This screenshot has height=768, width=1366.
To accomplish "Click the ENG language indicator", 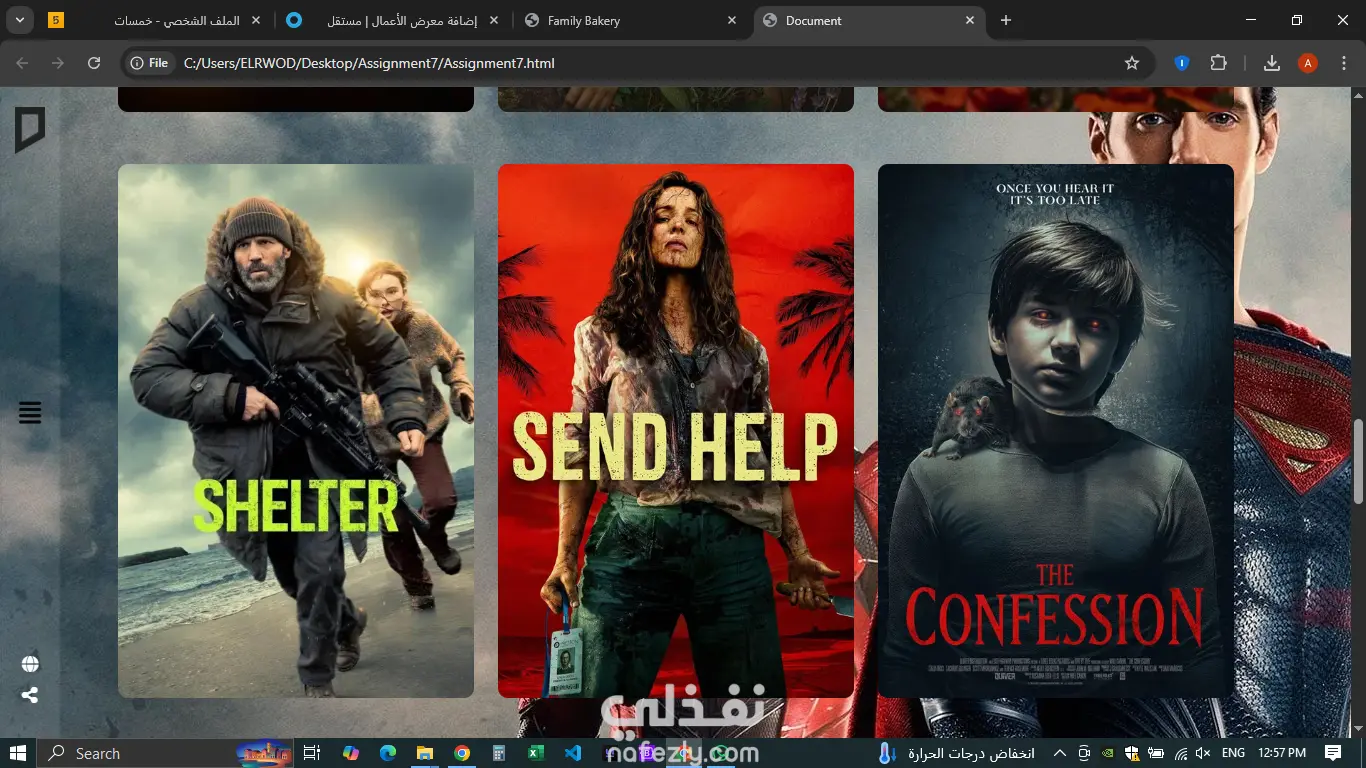I will 1234,753.
